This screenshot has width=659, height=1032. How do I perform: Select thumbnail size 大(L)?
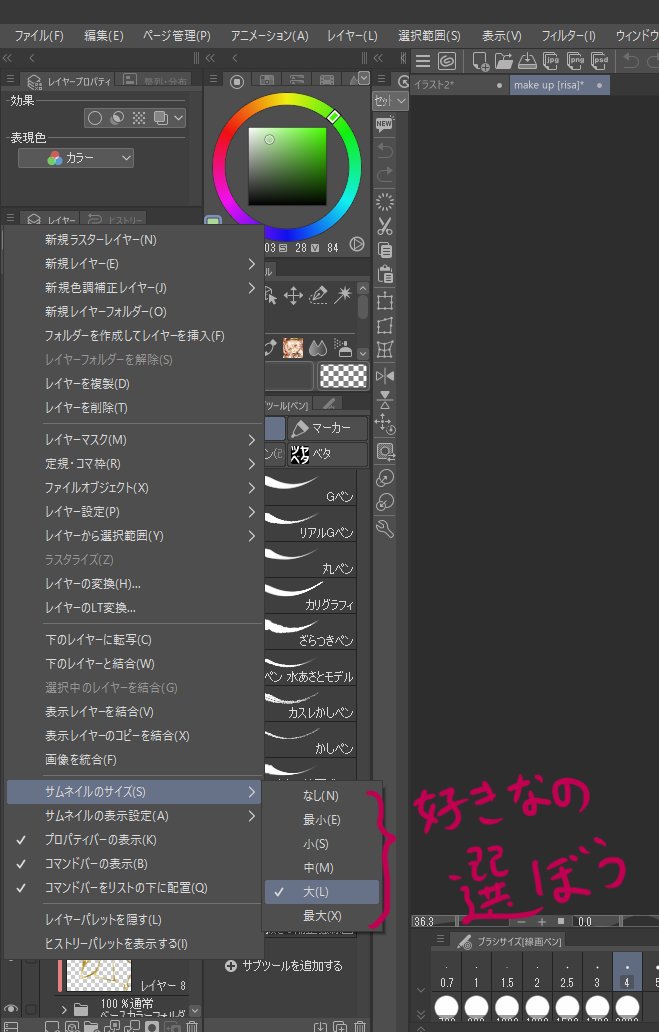click(x=322, y=892)
